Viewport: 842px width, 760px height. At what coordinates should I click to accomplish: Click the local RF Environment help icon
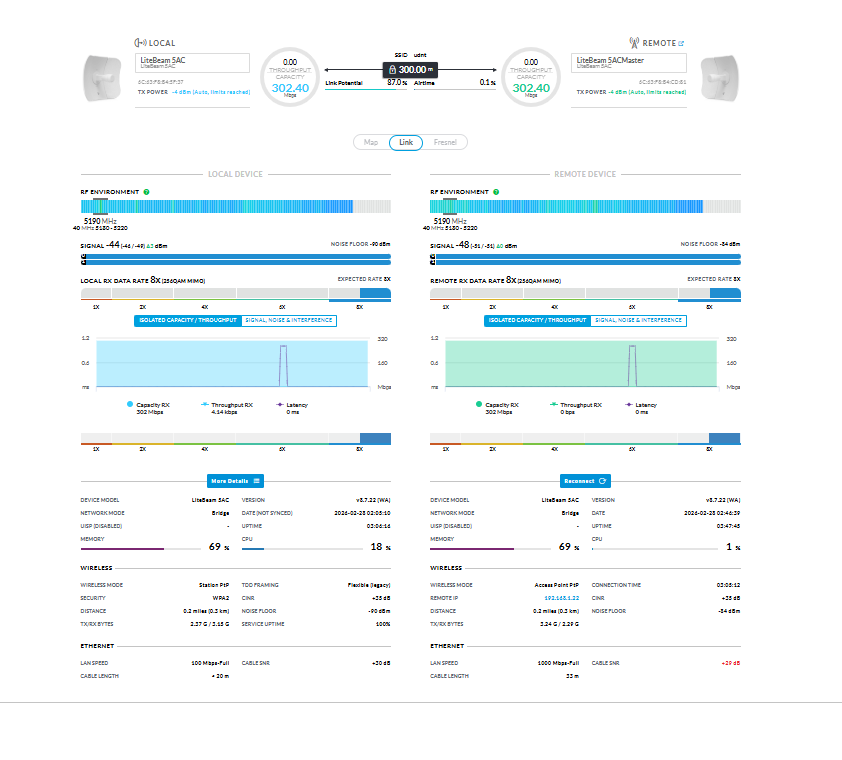pyautogui.click(x=147, y=191)
